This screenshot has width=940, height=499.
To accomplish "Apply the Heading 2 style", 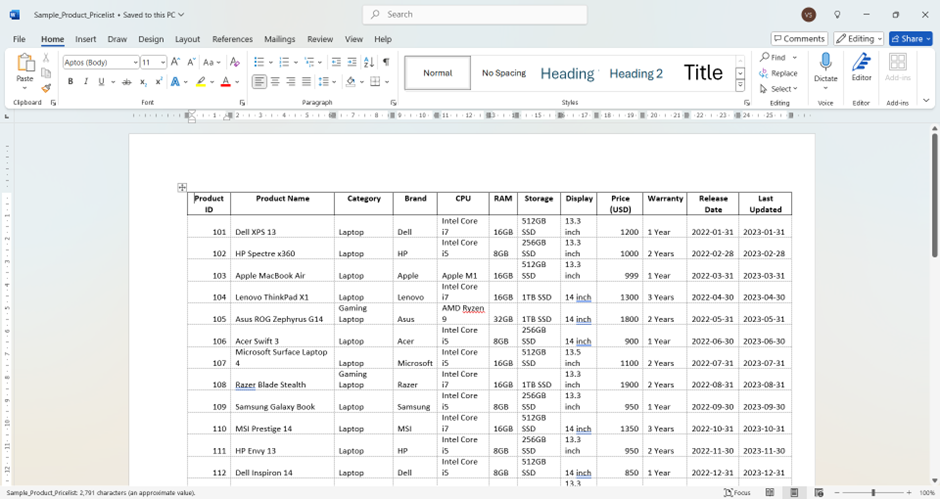I will (x=636, y=73).
